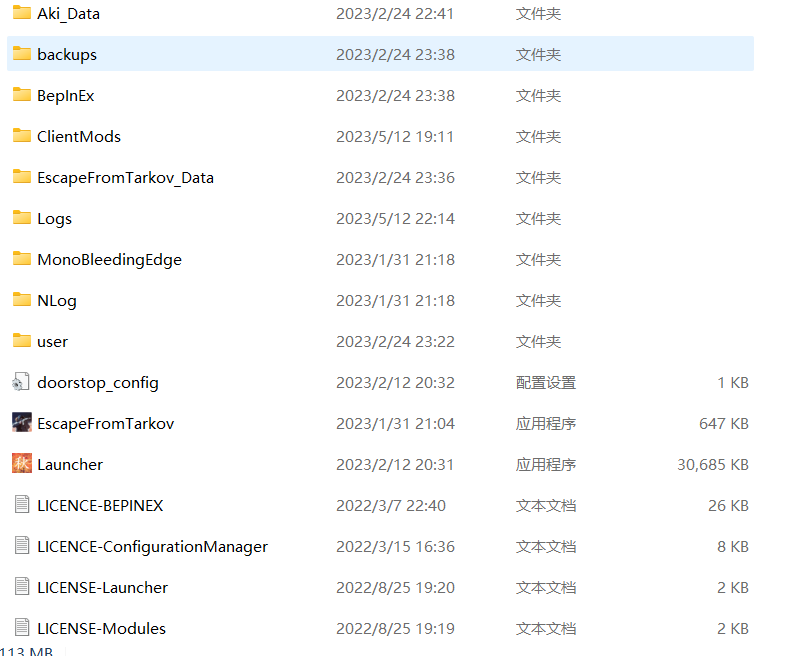The image size is (802, 656).
Task: Click the user folder icon
Action: tap(22, 341)
